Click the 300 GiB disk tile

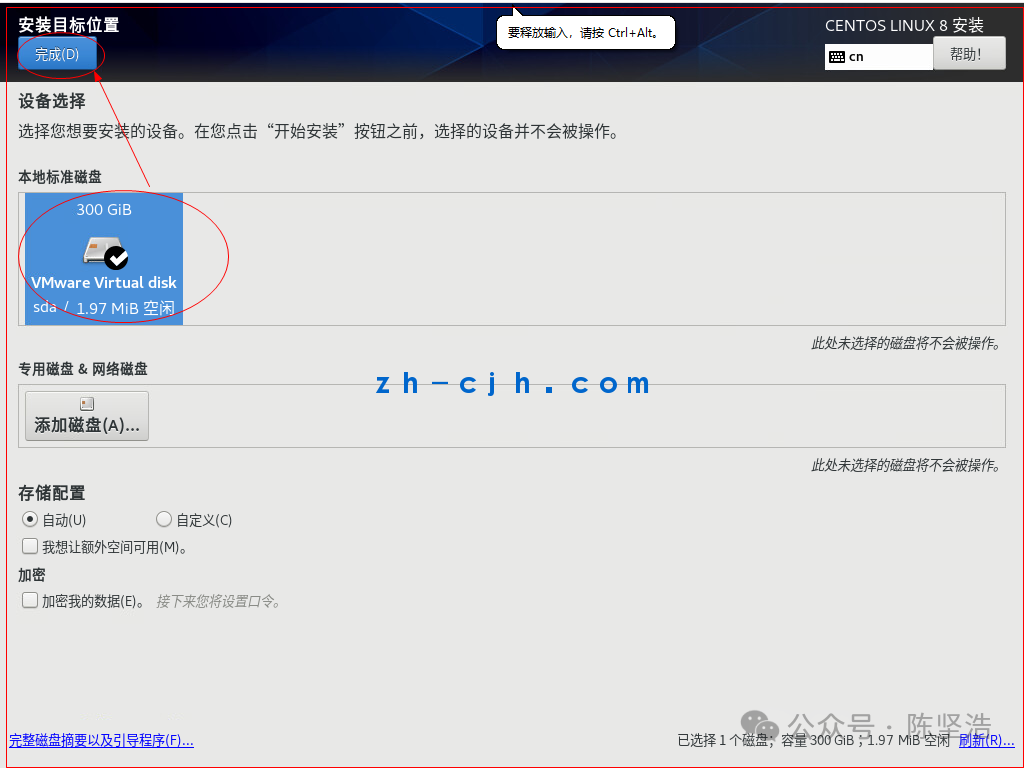pyautogui.click(x=104, y=259)
